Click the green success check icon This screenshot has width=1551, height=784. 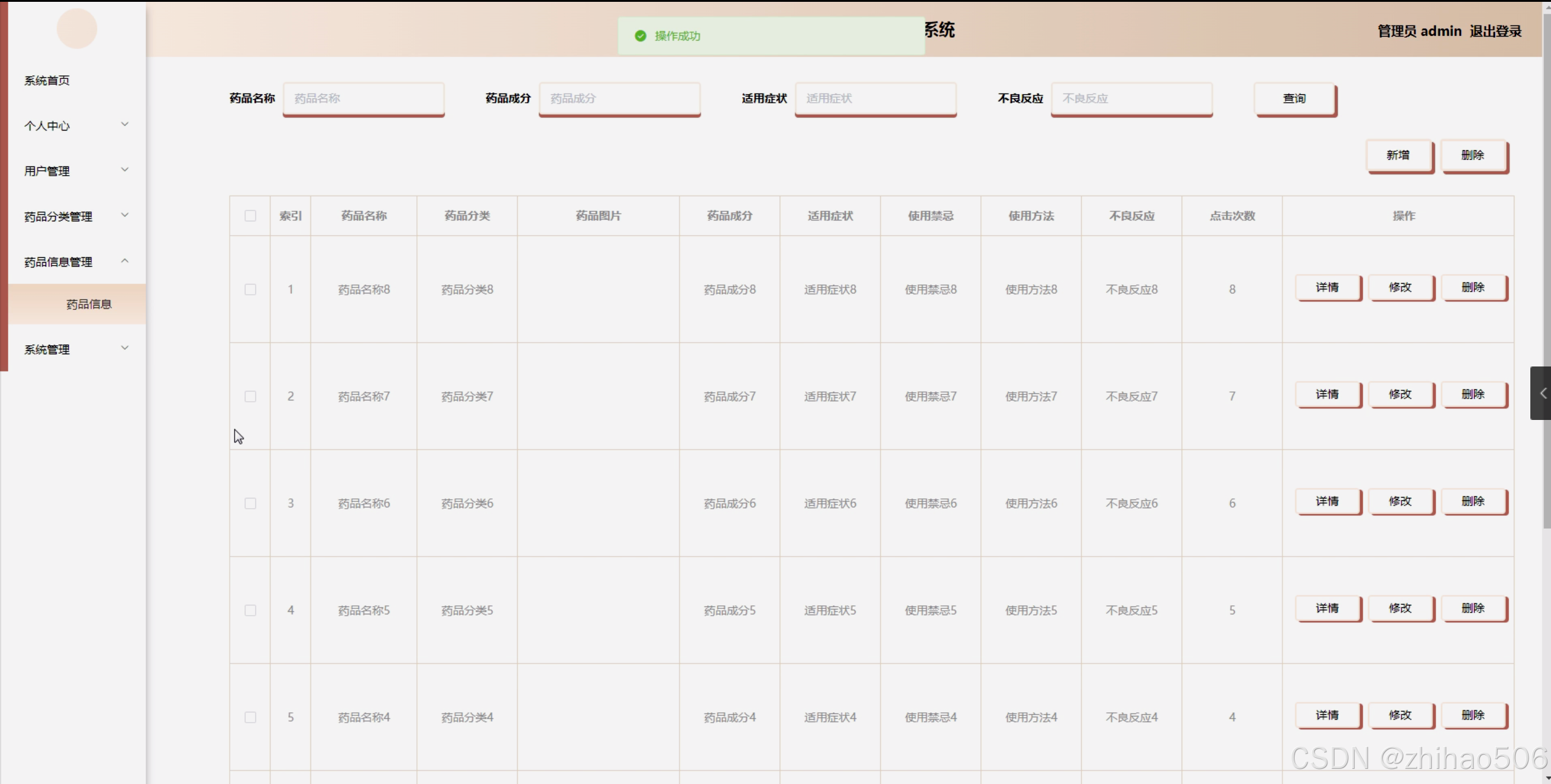(640, 36)
